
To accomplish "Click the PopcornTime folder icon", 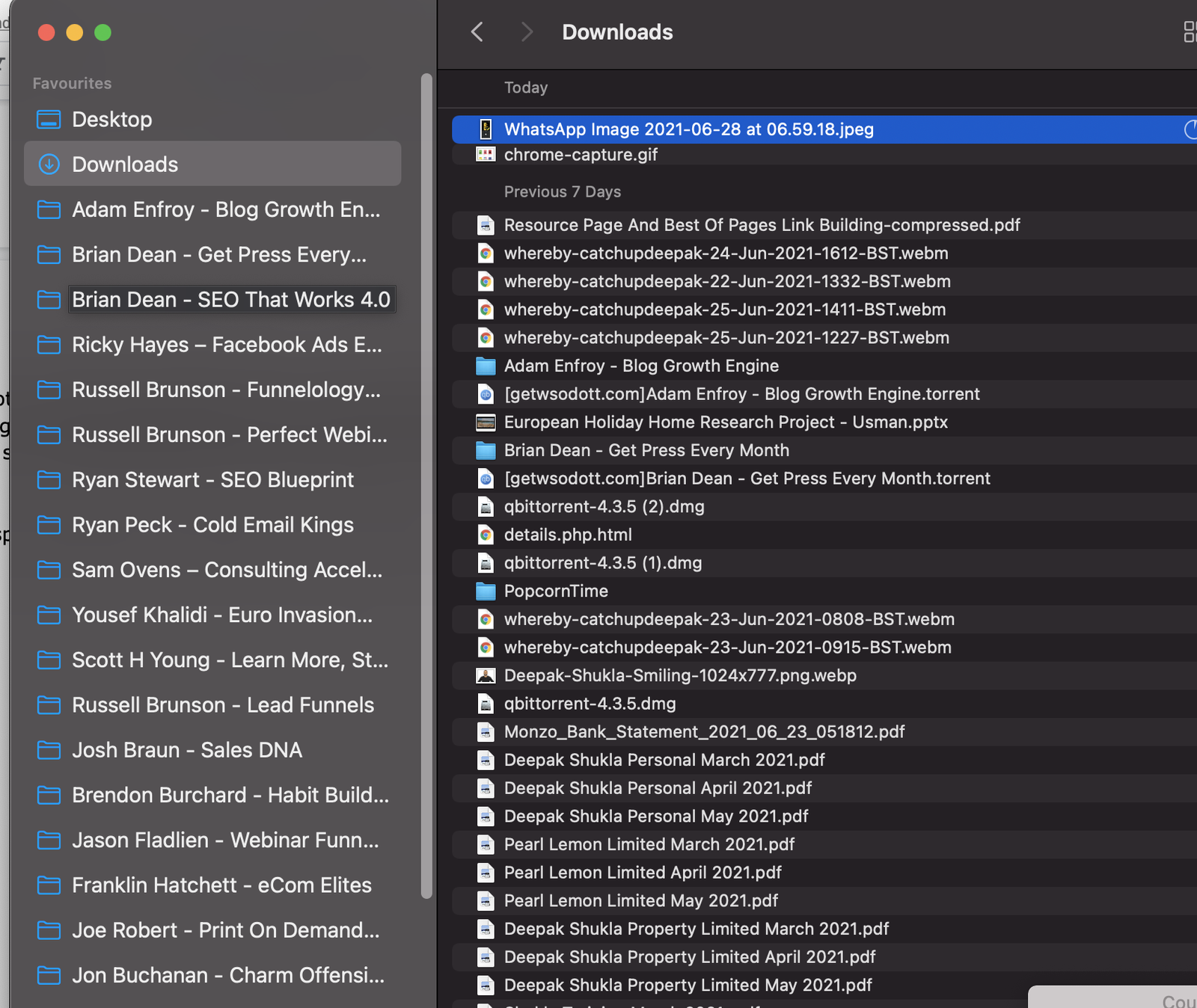I will pos(486,591).
